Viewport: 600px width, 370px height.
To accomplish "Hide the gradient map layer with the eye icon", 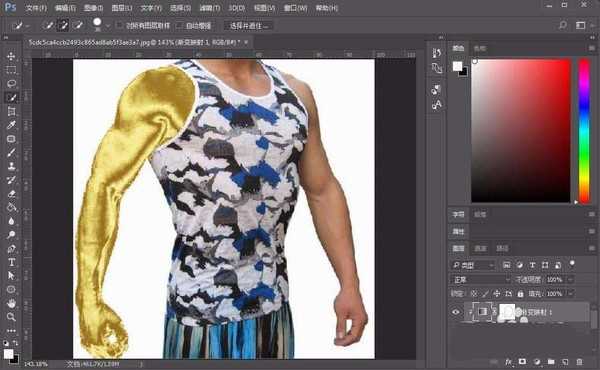I will point(455,312).
